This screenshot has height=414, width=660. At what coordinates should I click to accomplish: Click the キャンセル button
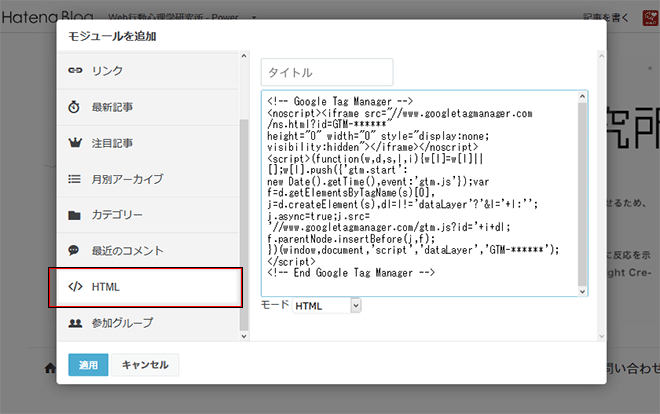point(145,365)
